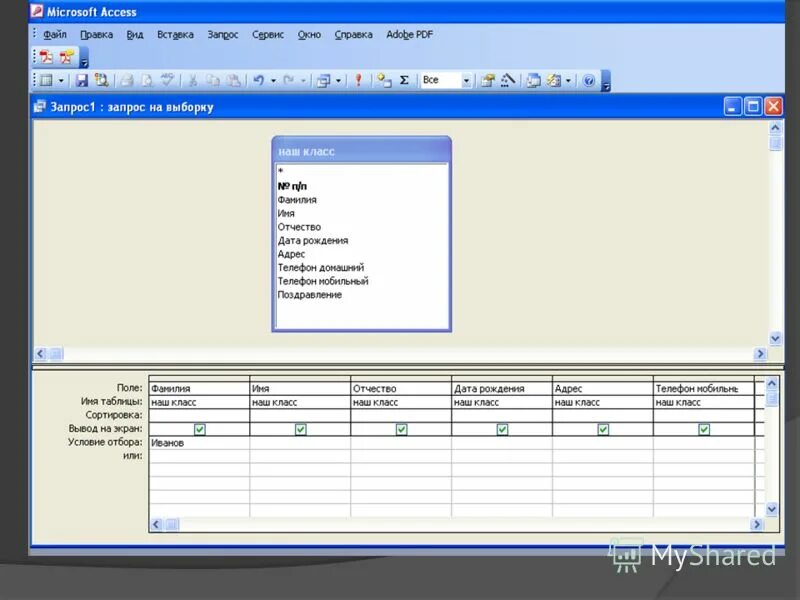Screen dimensions: 800x600
Task: Open the Запрос menu
Action: 223,35
